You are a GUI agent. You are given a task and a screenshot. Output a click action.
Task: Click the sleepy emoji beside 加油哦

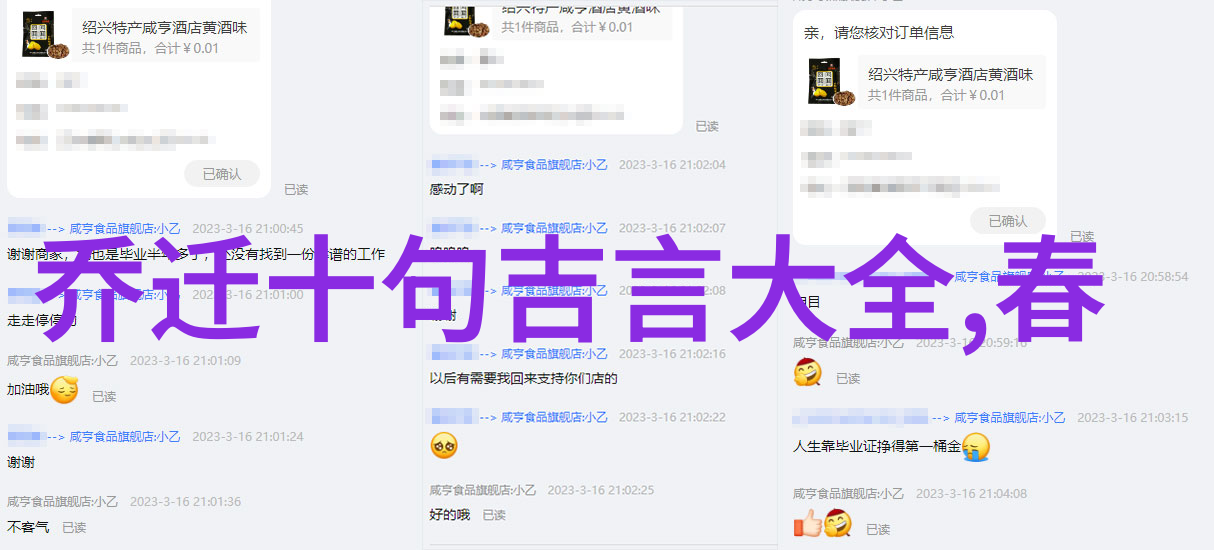point(64,390)
